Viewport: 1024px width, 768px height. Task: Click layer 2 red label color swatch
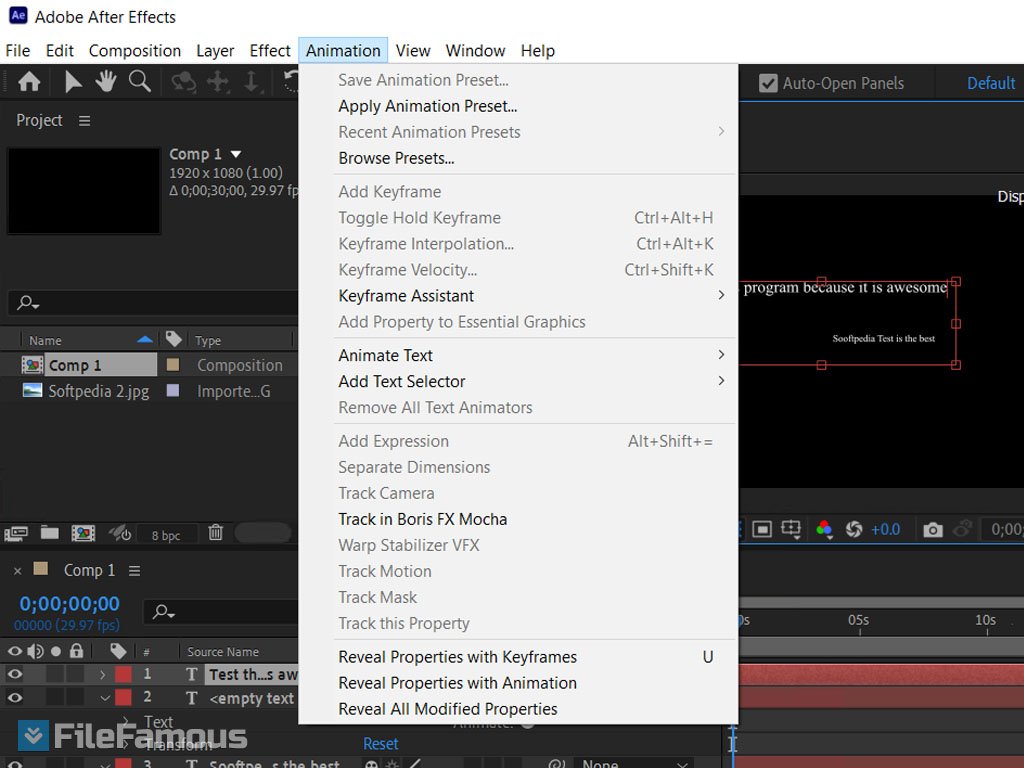click(123, 698)
